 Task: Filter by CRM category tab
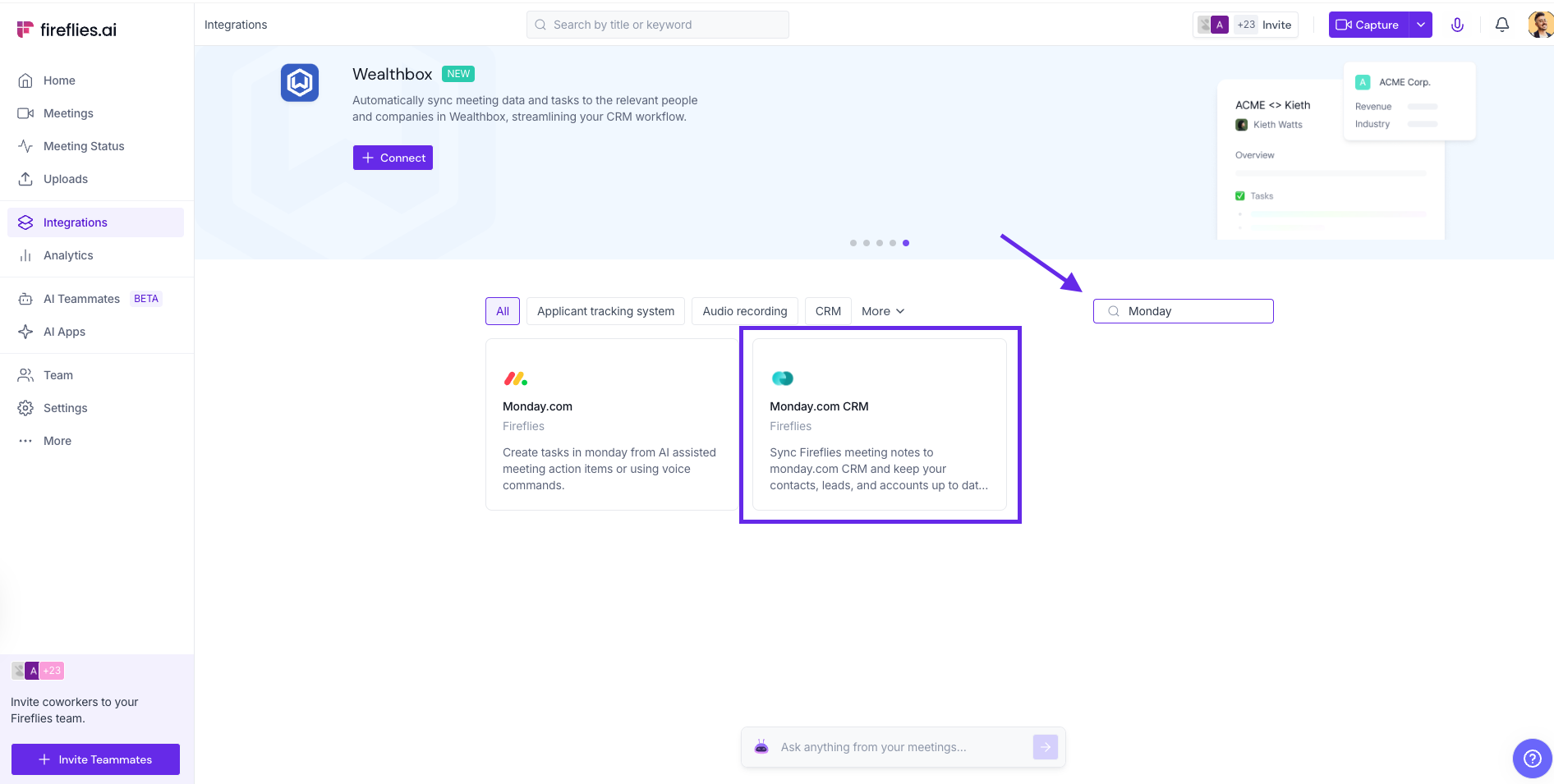click(x=828, y=311)
